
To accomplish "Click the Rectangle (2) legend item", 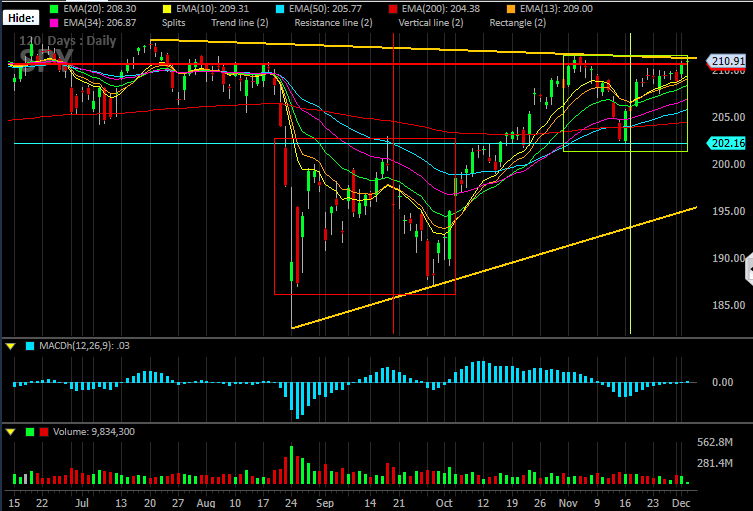I will coord(518,23).
